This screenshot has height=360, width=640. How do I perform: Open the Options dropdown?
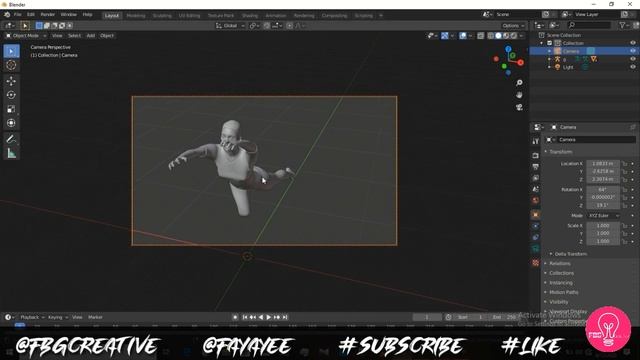[x=513, y=26]
